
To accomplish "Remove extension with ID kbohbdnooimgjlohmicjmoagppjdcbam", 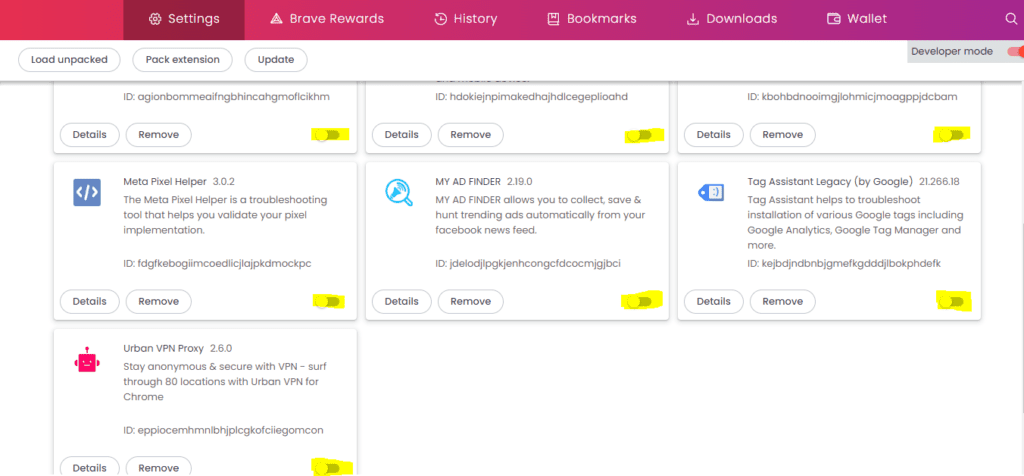I will point(783,135).
